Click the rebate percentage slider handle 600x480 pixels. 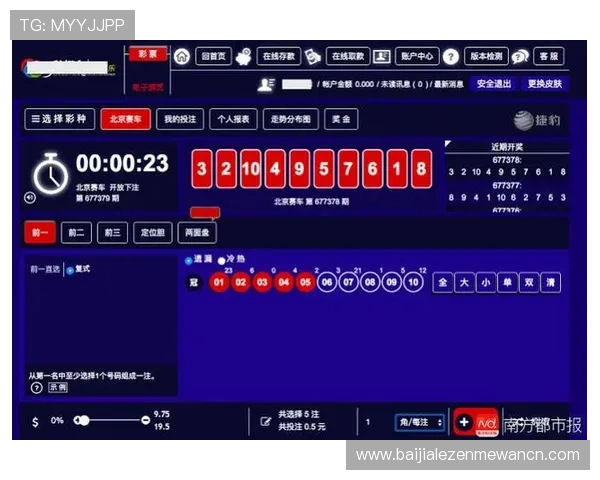(x=84, y=421)
